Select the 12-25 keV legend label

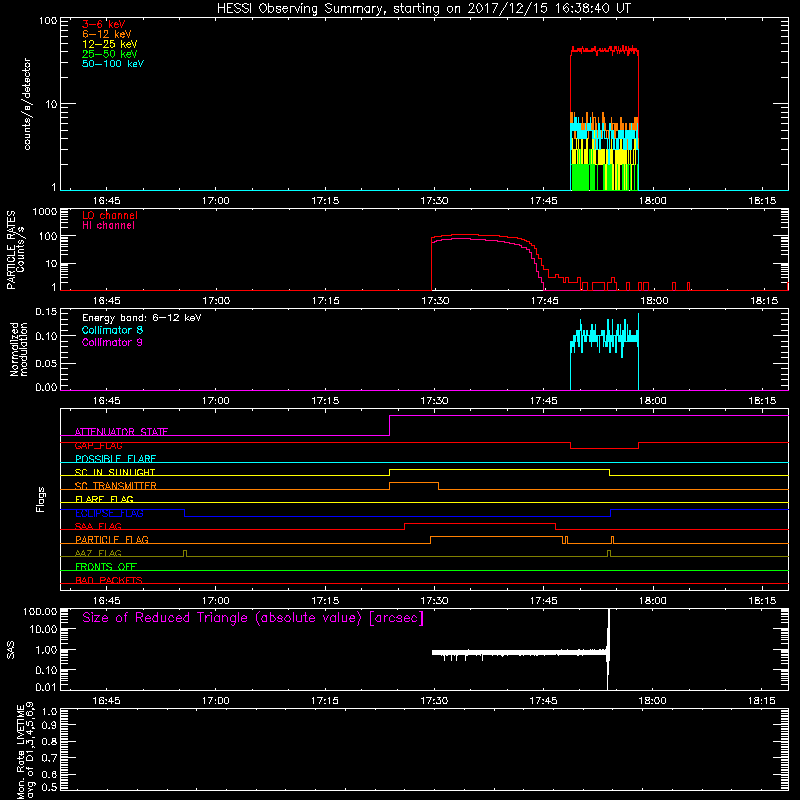(x=110, y=44)
